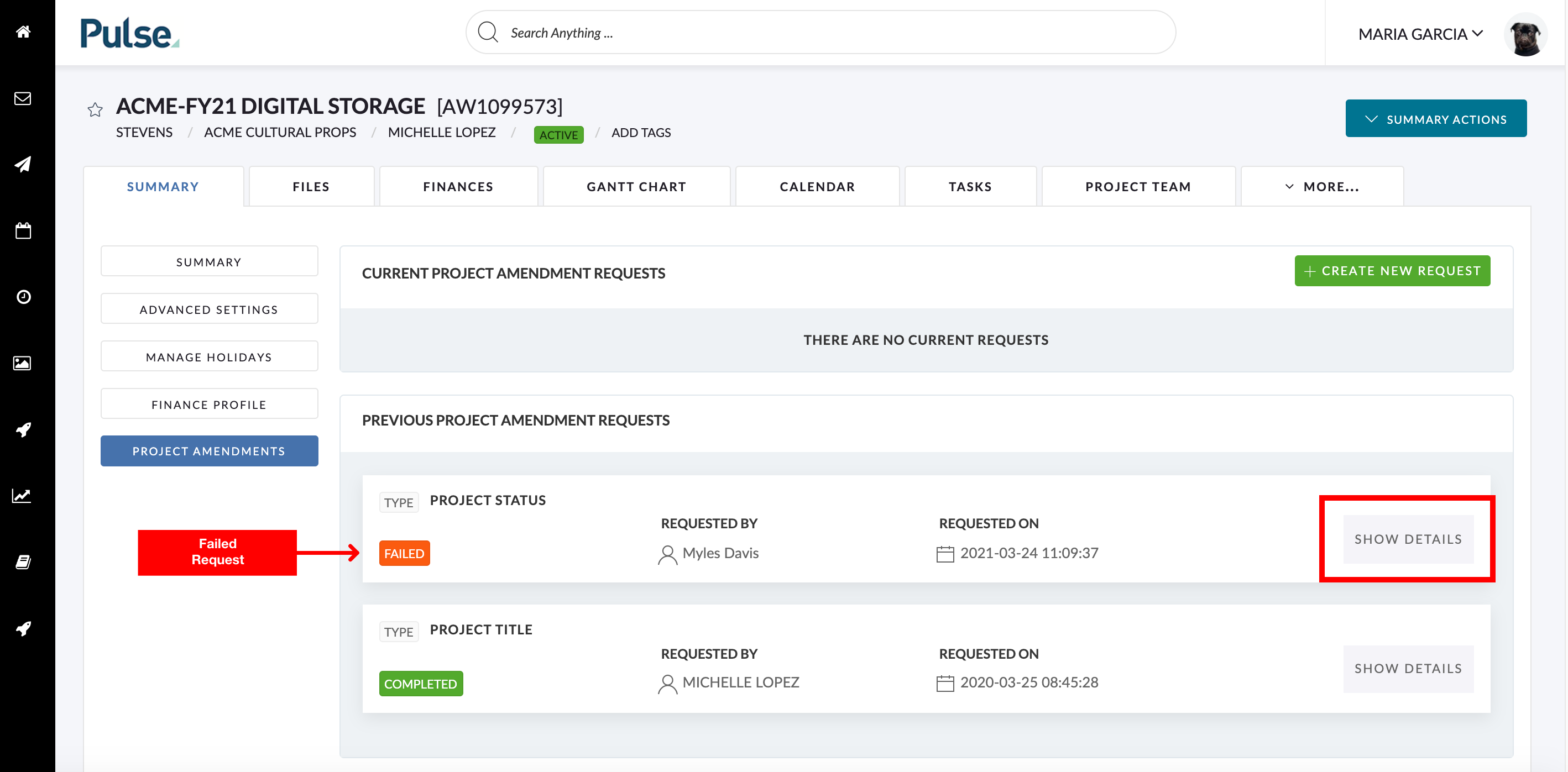Viewport: 1568px width, 772px height.
Task: Click the paper plane icon in sidebar
Action: coord(23,164)
